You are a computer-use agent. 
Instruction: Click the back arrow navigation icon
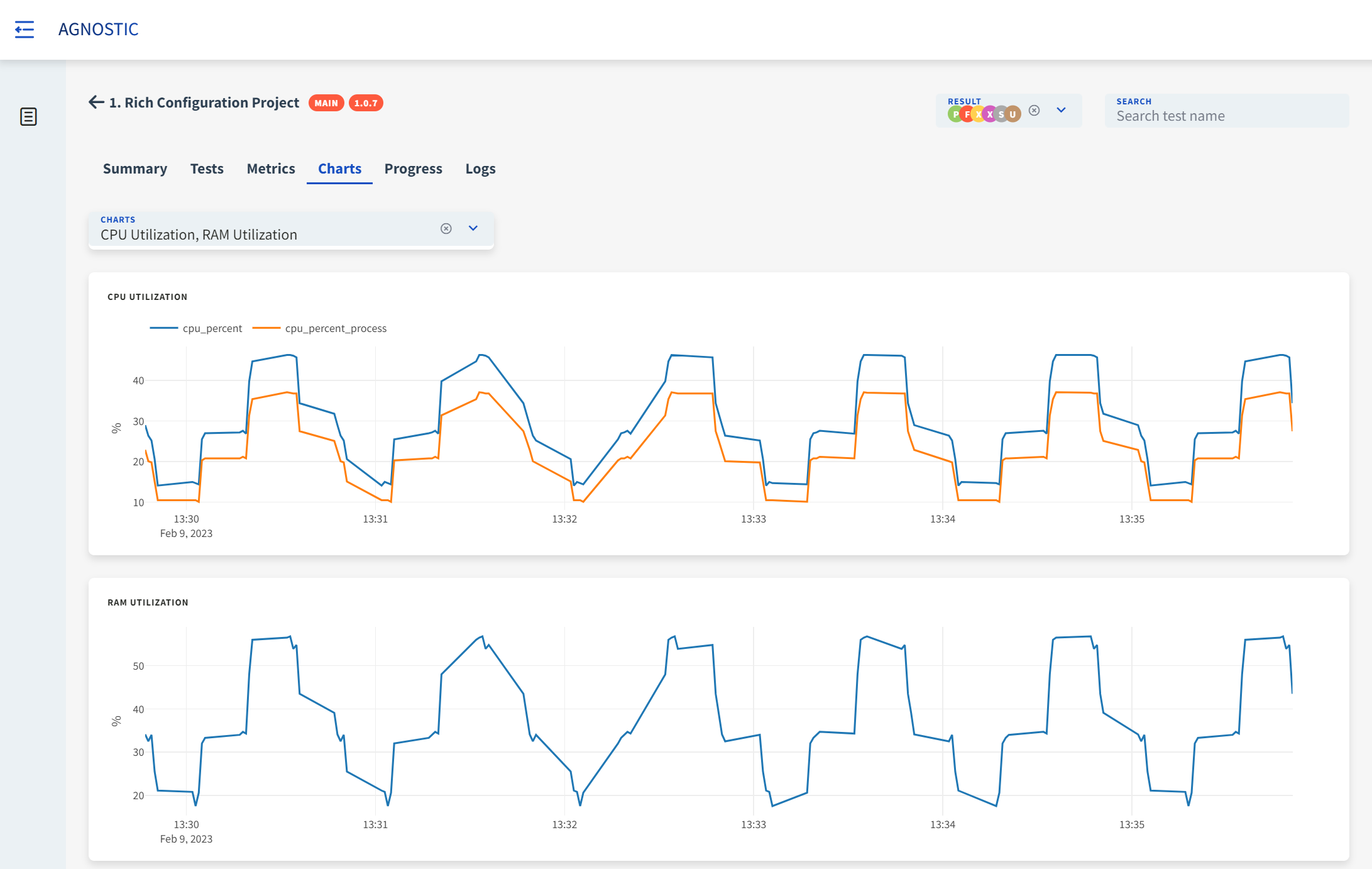tap(95, 102)
